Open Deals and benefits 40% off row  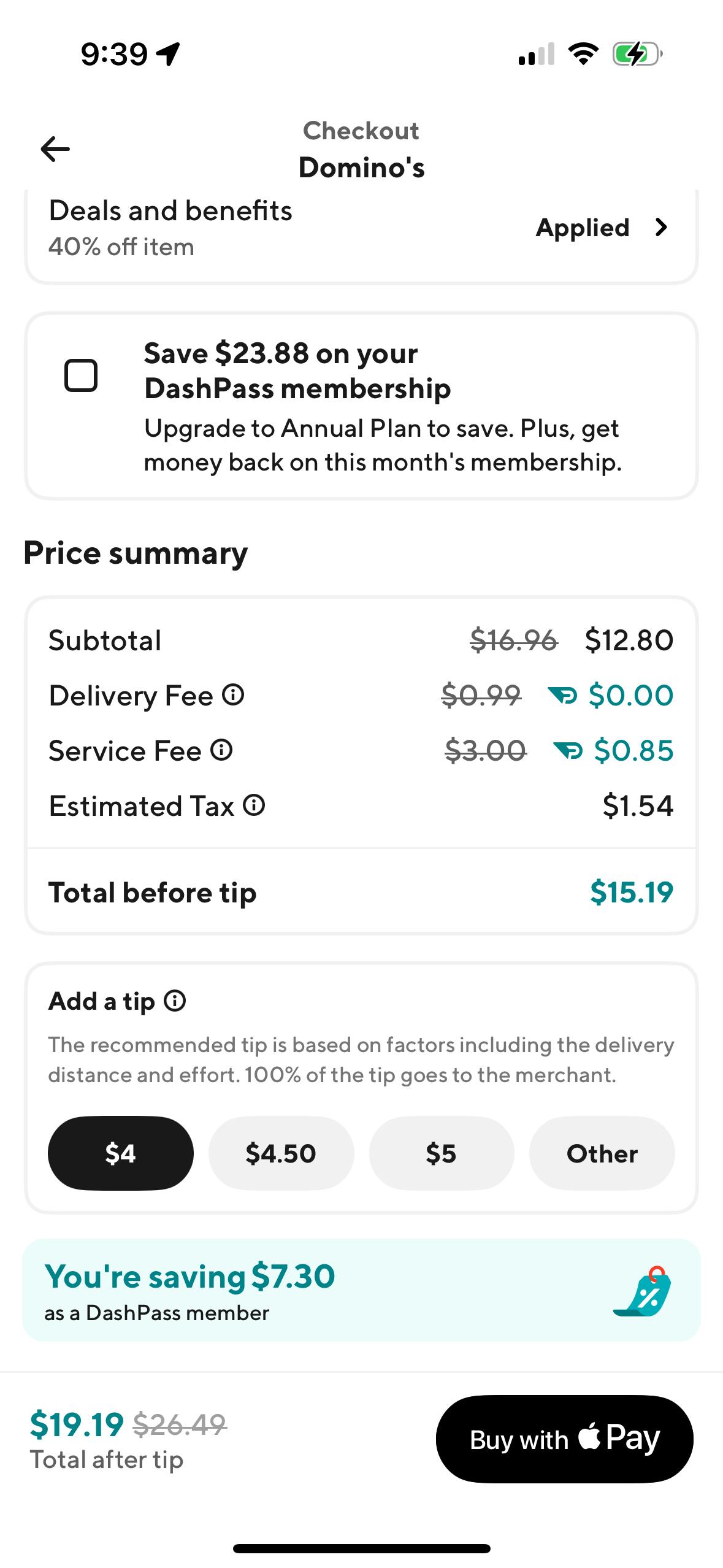170,228
